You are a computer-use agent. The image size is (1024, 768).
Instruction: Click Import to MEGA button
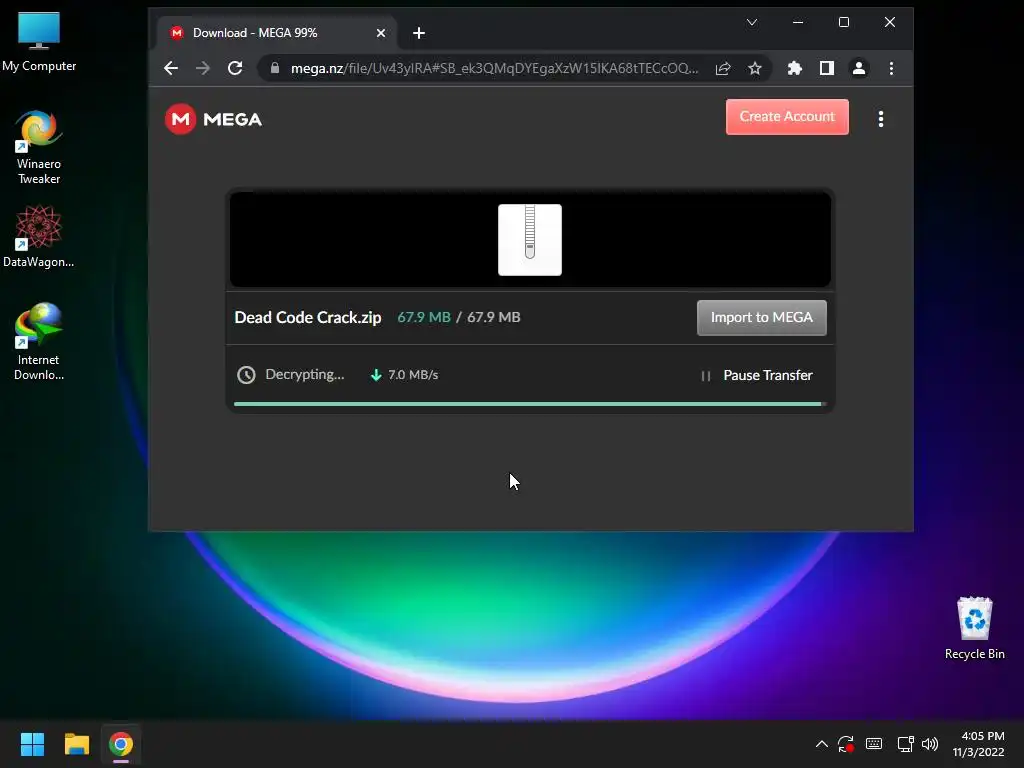click(761, 317)
